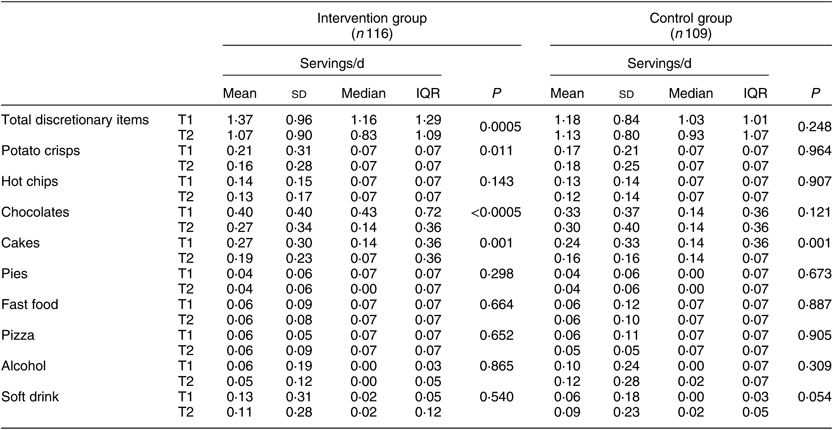Click the 1·37 mean value cell
This screenshot has width=833, height=430.
point(238,120)
